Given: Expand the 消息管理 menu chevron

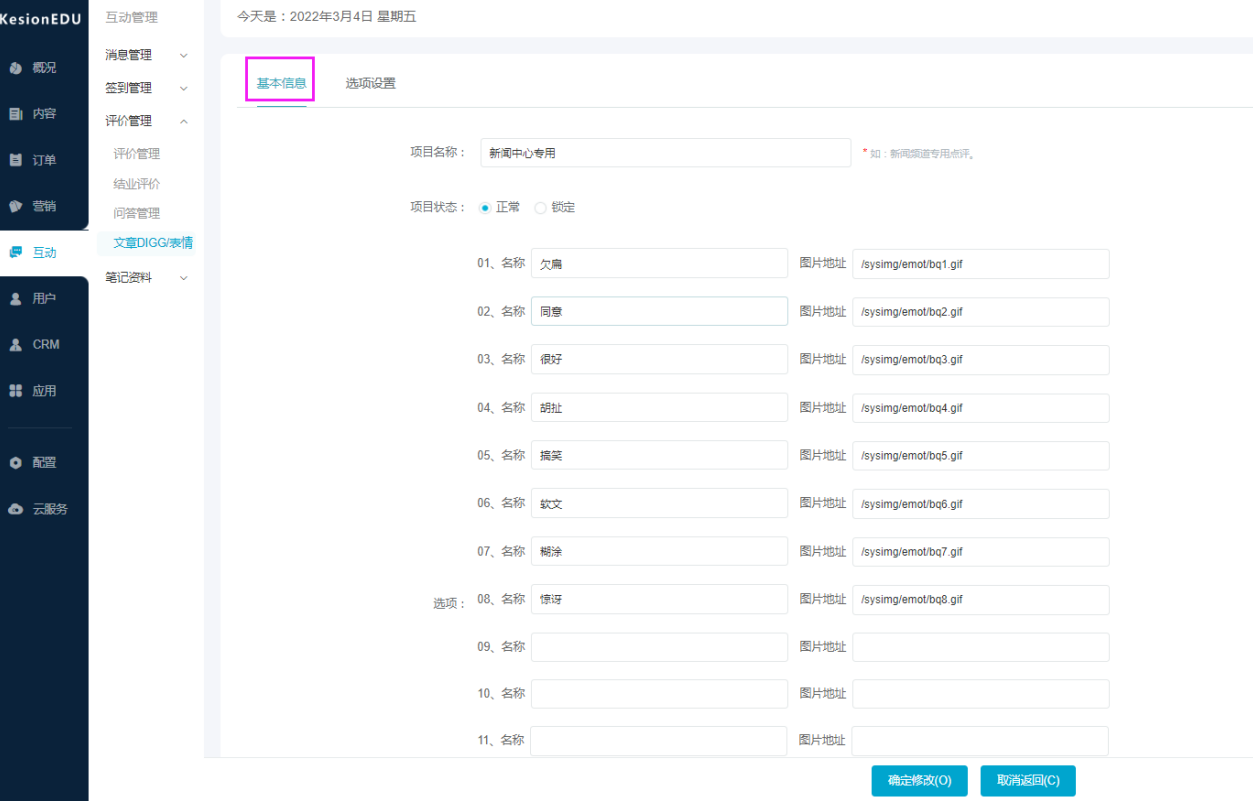Looking at the screenshot, I should (x=183, y=56).
